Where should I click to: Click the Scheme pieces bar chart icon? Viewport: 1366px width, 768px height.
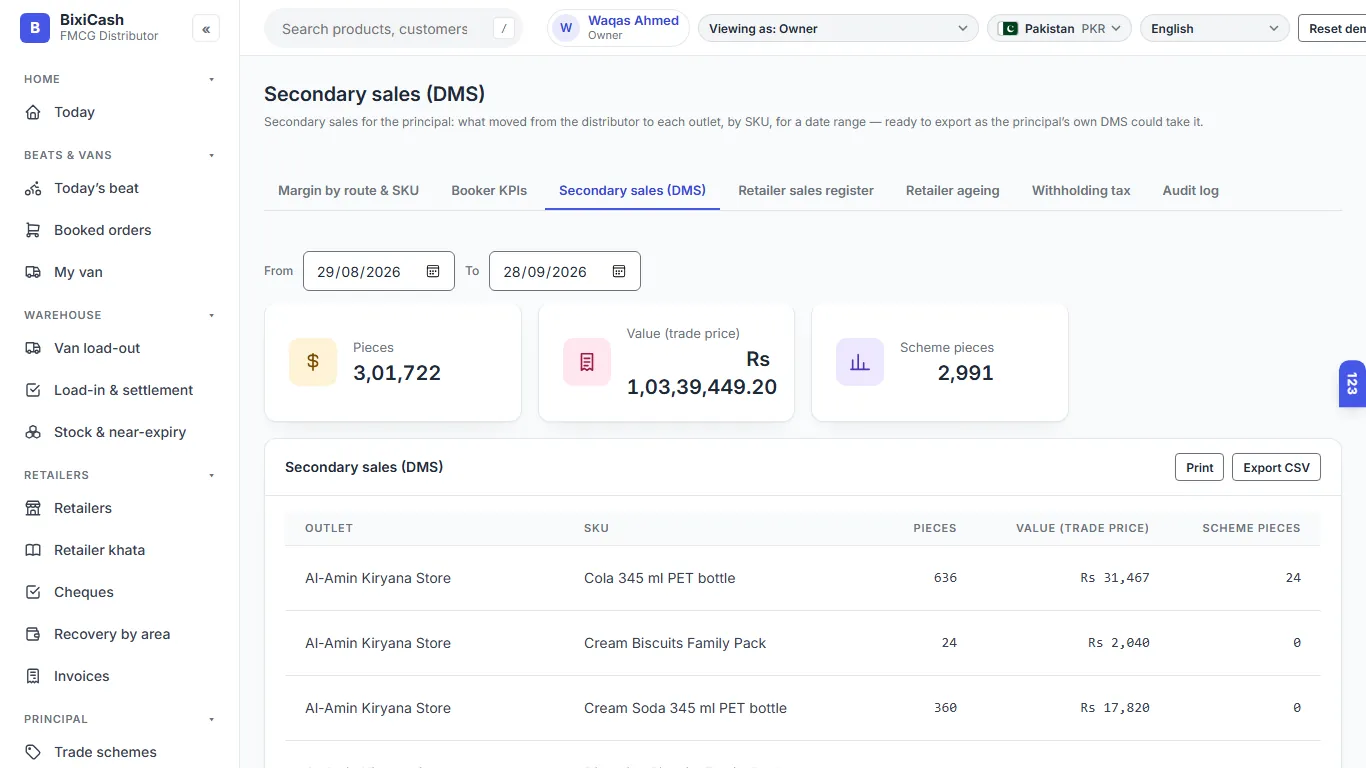860,362
